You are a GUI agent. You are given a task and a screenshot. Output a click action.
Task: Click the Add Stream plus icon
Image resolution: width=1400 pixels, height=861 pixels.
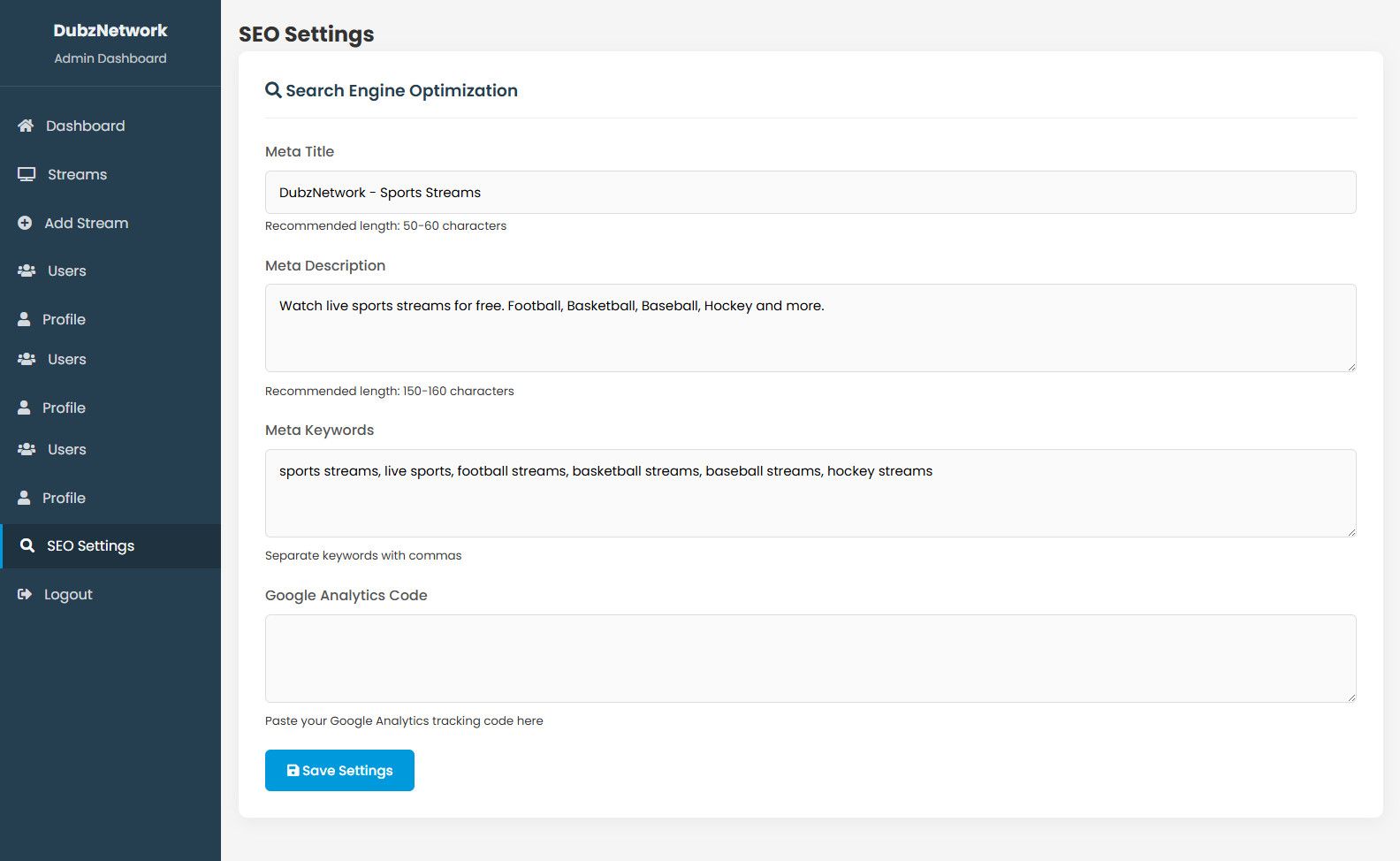[25, 223]
